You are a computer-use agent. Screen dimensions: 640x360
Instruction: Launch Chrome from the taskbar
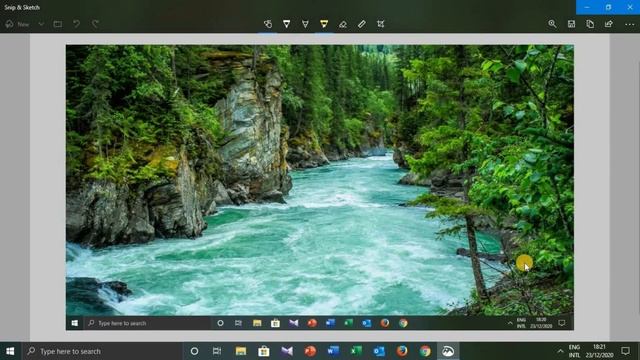tap(425, 351)
